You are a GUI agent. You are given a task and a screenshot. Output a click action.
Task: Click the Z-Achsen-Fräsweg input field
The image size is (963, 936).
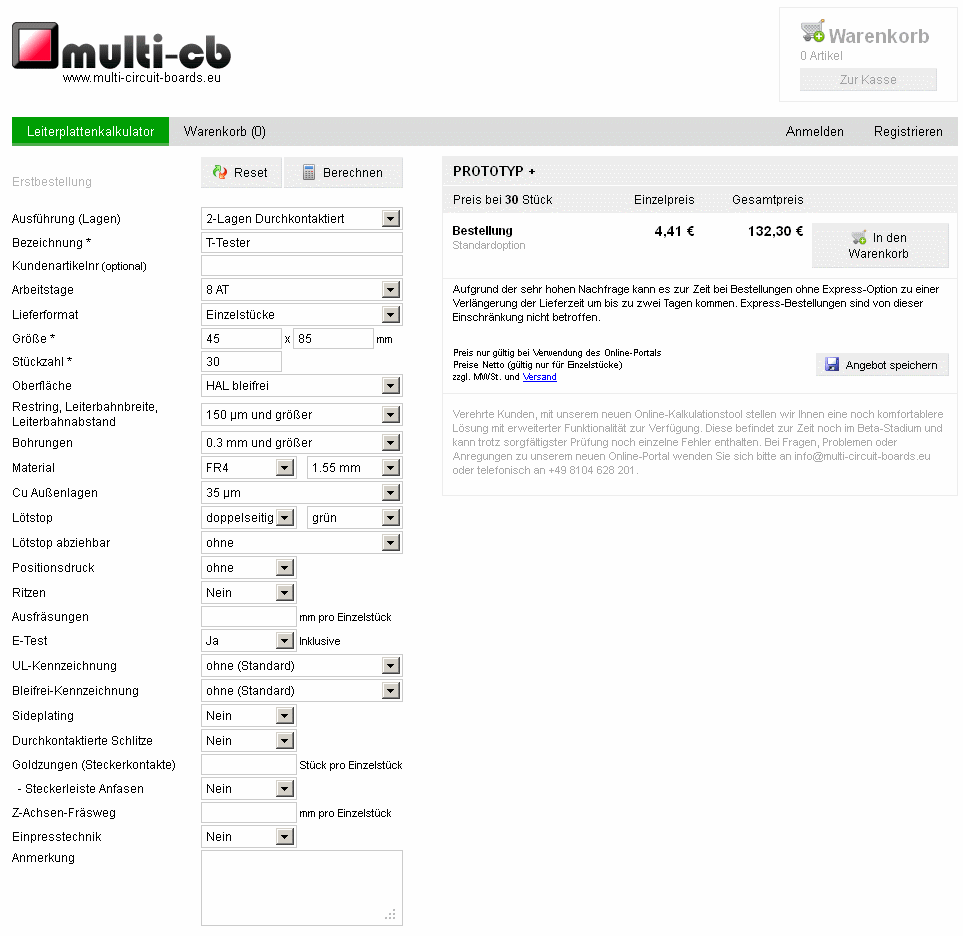[249, 813]
